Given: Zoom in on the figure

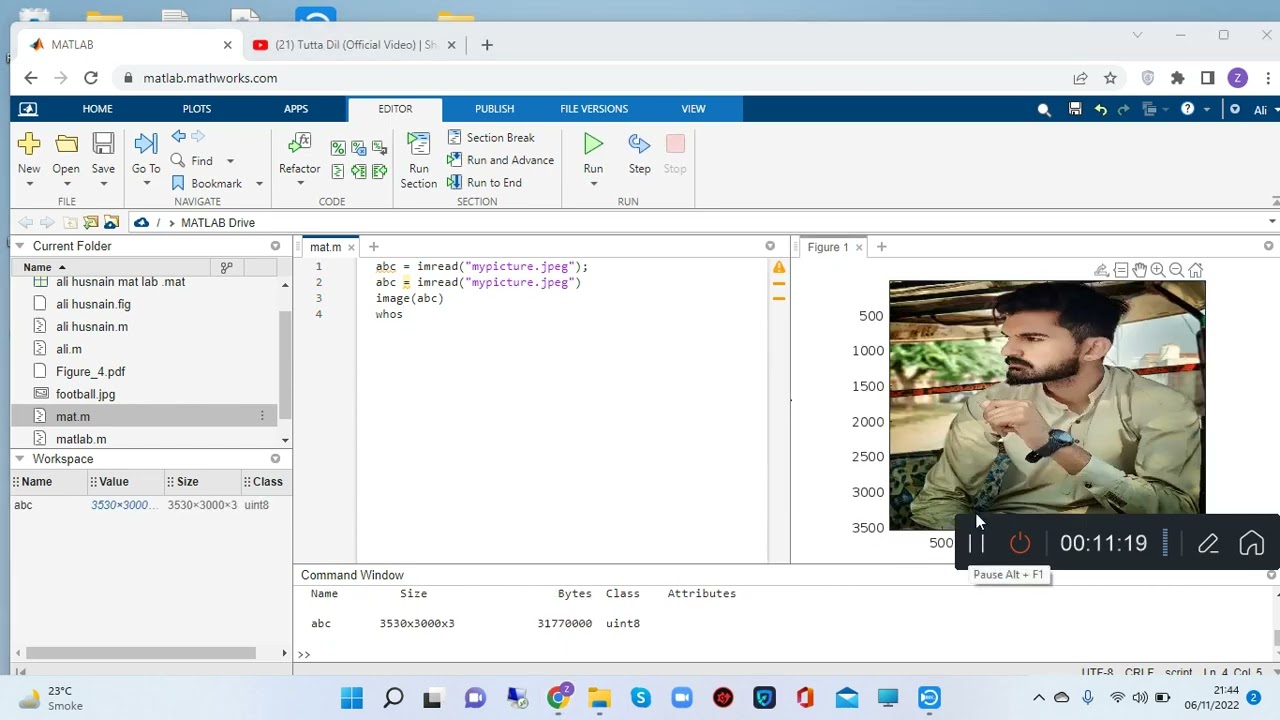Looking at the screenshot, I should point(1157,270).
